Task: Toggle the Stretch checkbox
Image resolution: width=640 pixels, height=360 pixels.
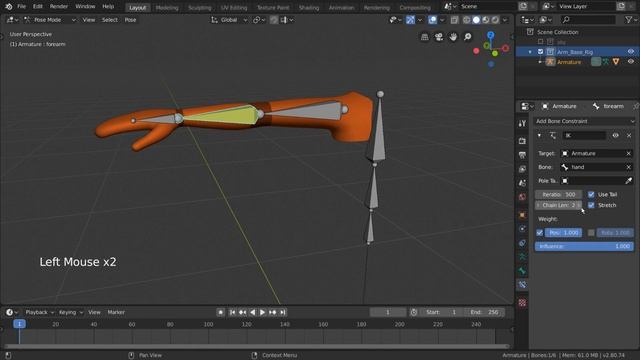Action: click(591, 205)
